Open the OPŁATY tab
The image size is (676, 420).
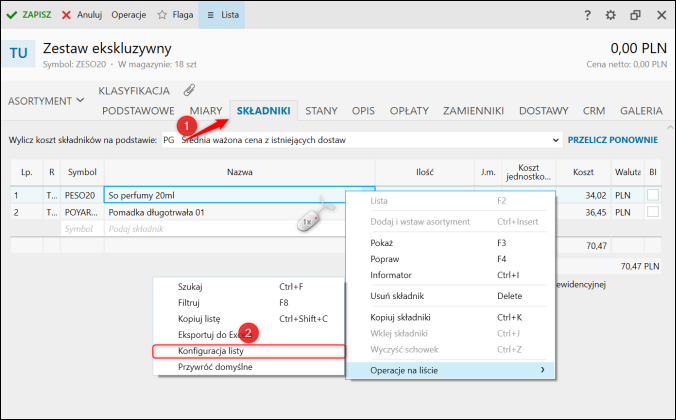coord(409,111)
